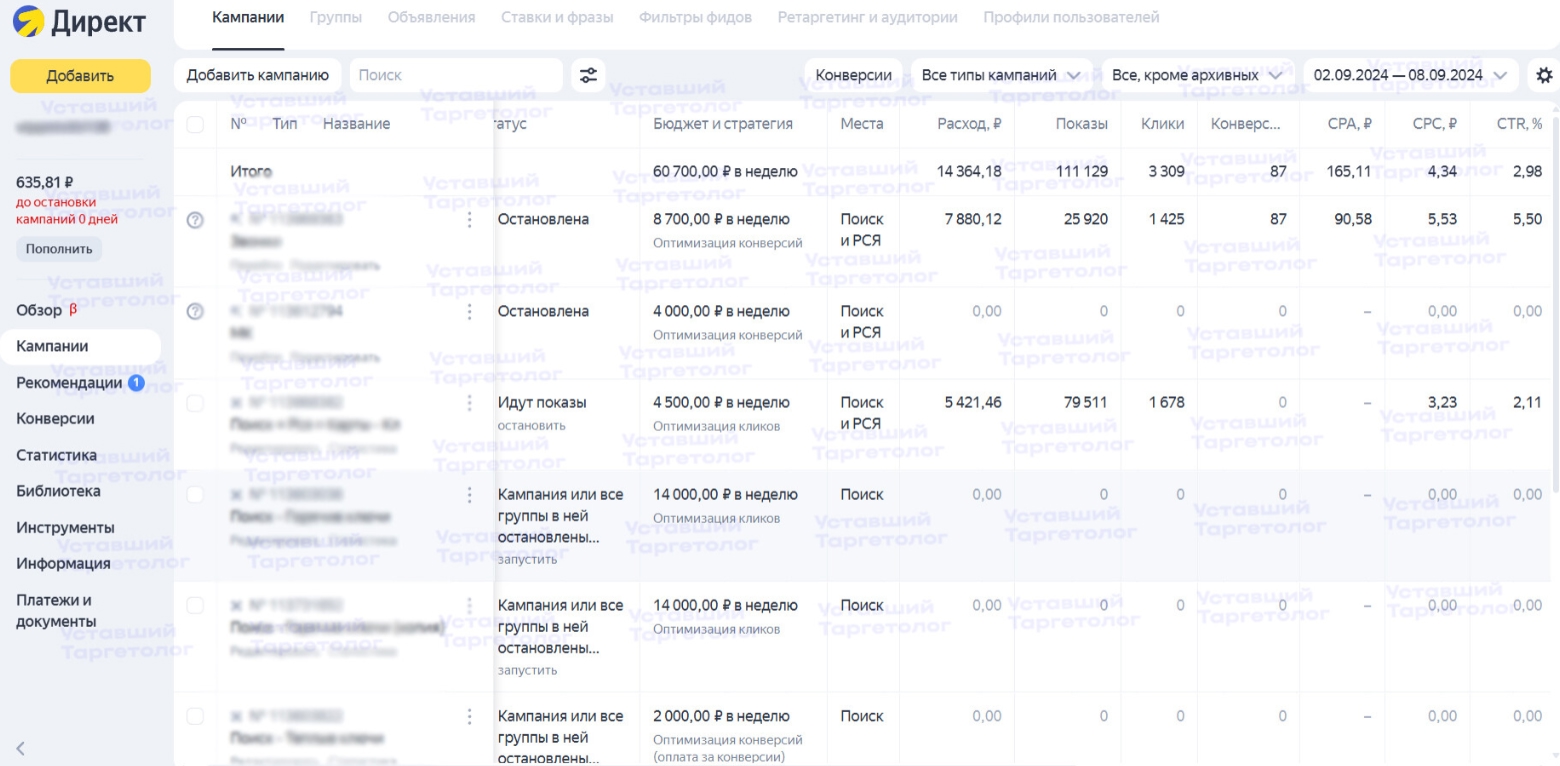Click the Пополнить balance button
Screen dimensions: 1560x766
[x=59, y=248]
